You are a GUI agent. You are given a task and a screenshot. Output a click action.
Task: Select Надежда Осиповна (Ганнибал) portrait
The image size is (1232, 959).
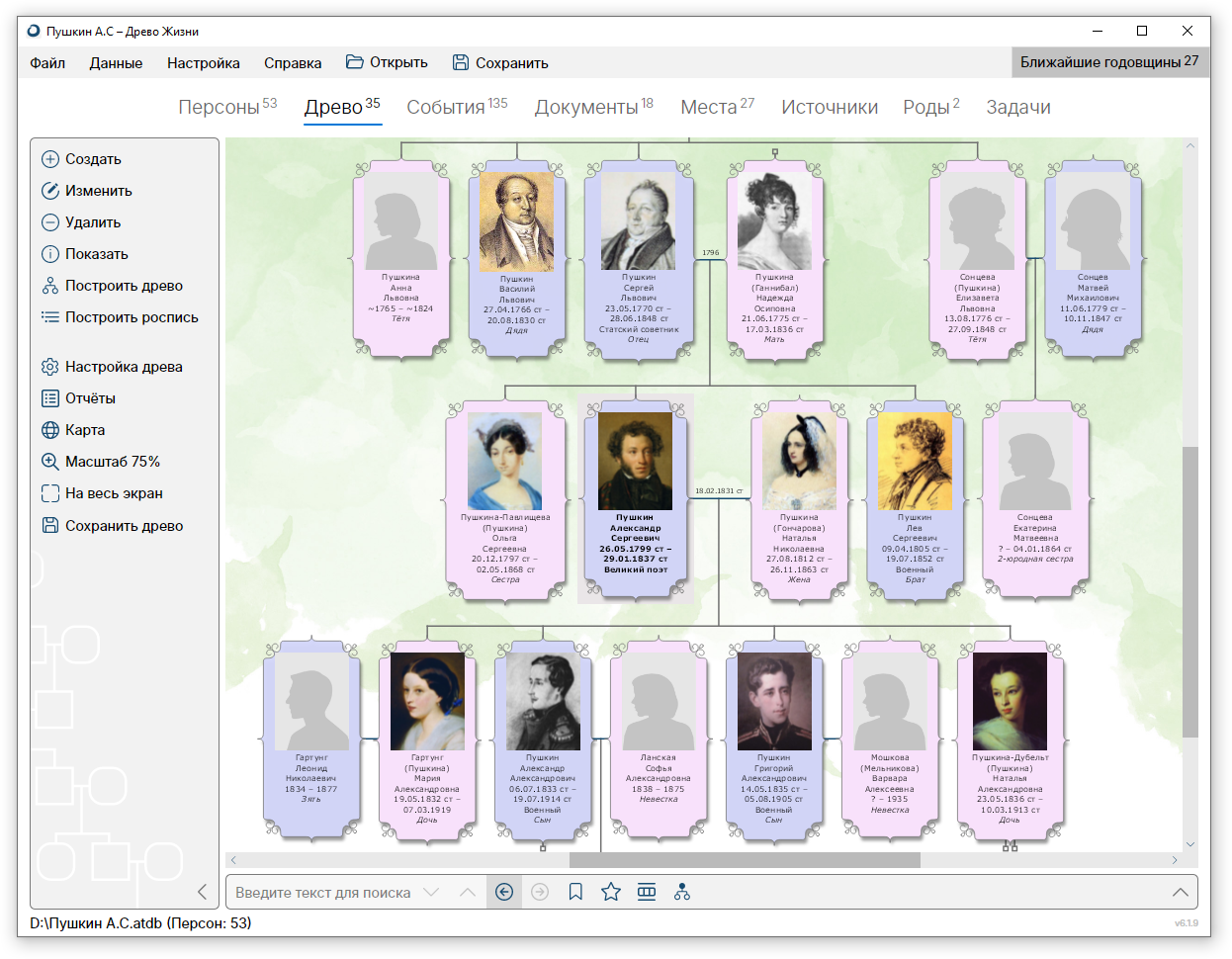pos(774,219)
